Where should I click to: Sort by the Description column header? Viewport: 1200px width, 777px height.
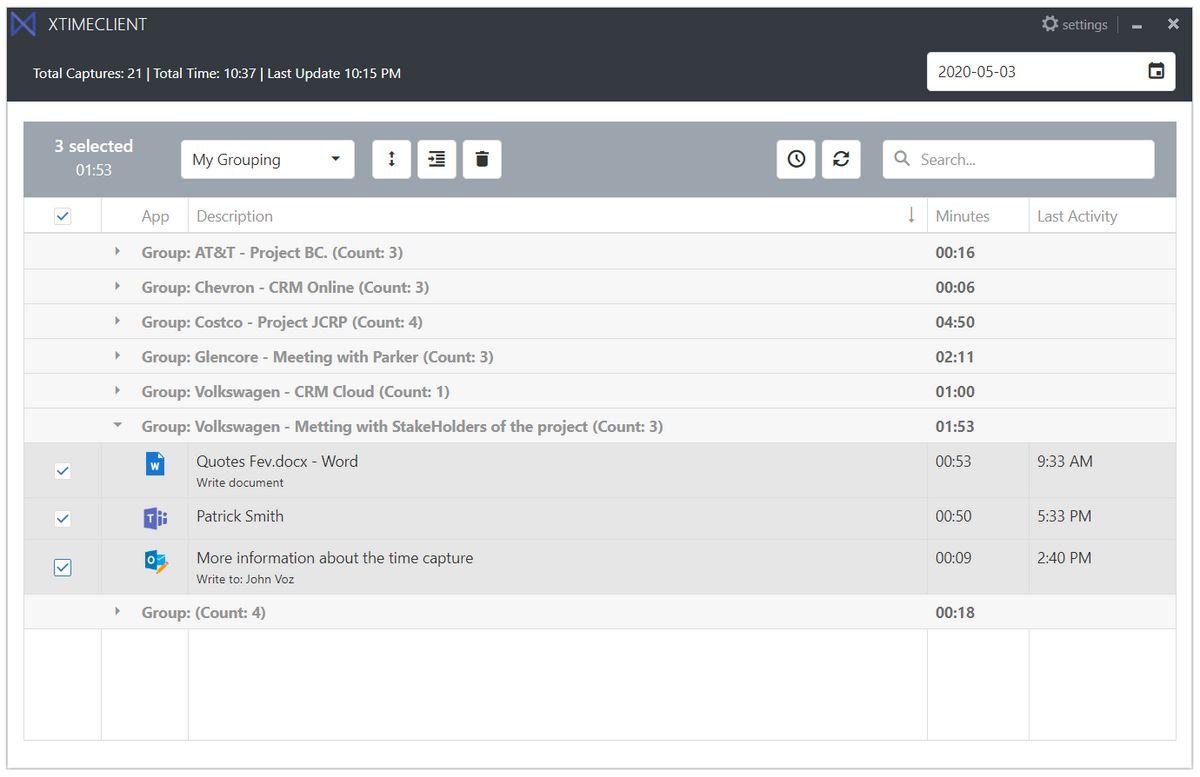coord(234,216)
